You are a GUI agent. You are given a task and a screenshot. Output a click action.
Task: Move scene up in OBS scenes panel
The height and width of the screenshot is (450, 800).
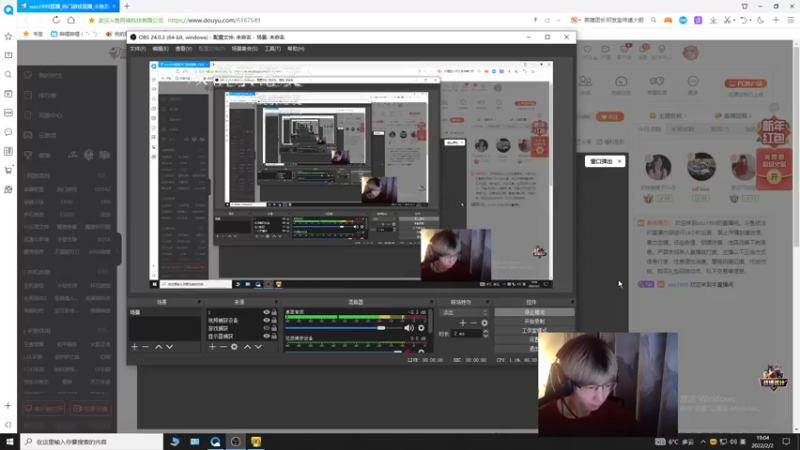[x=159, y=347]
